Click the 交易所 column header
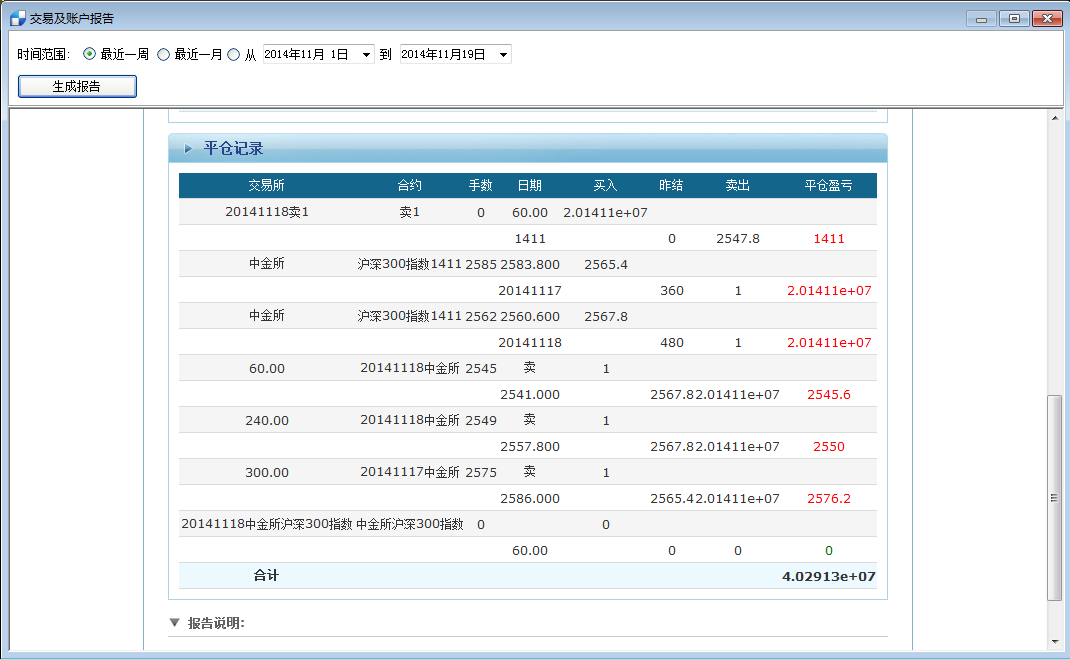This screenshot has width=1070, height=659. point(266,185)
